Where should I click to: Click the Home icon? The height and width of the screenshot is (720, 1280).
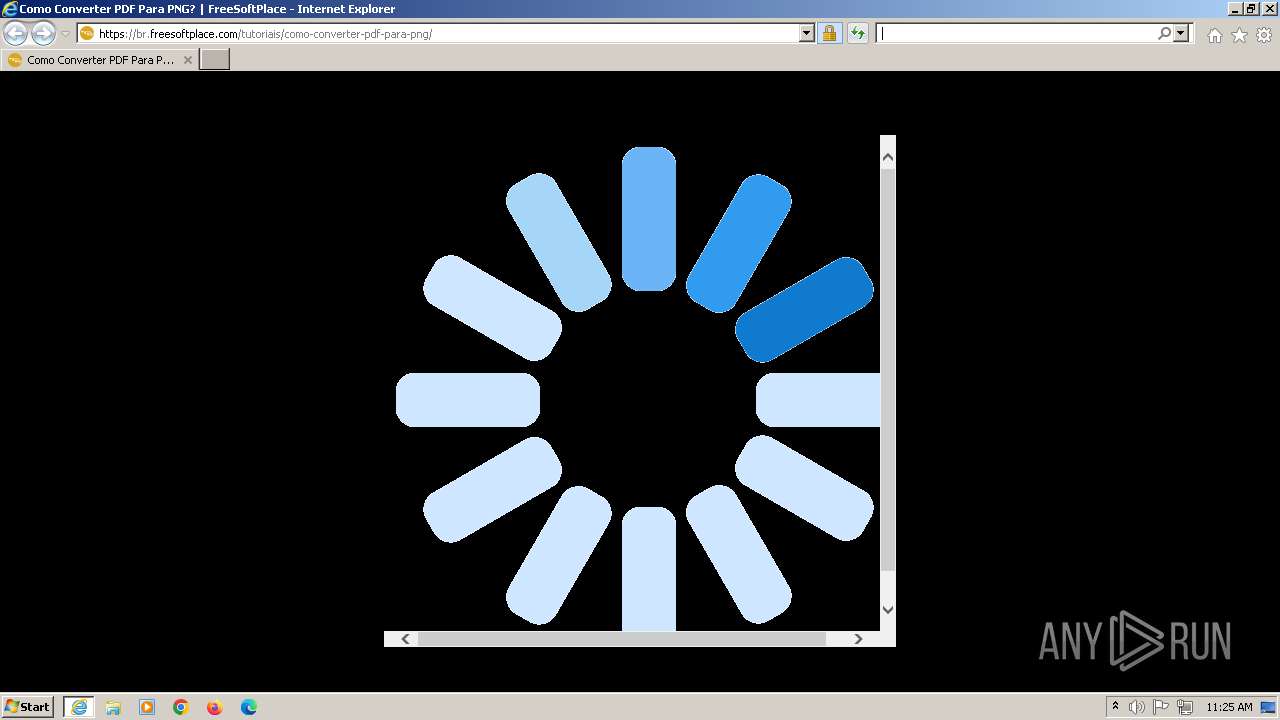[1214, 35]
